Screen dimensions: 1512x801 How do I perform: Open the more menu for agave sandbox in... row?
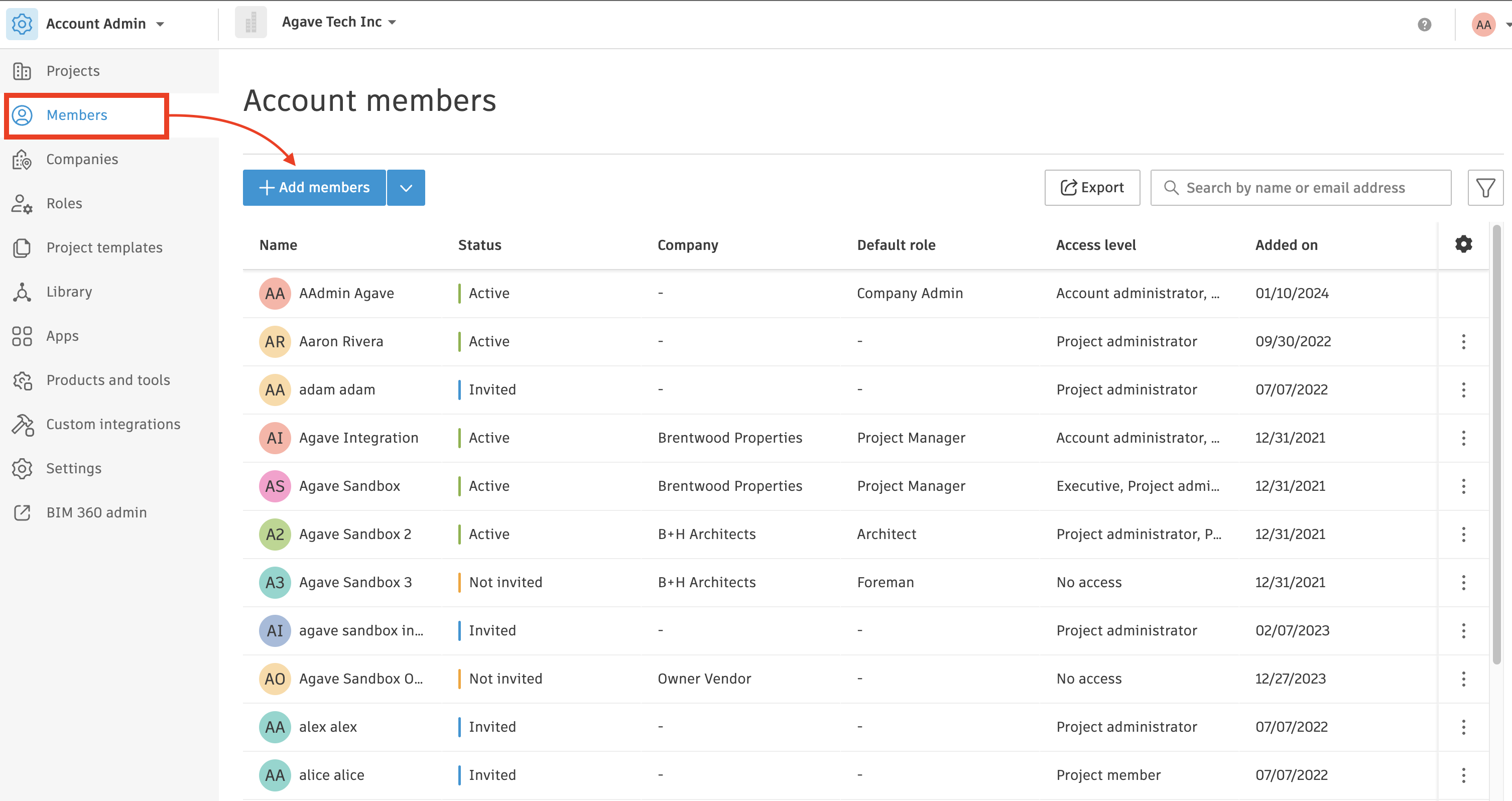pos(1463,631)
